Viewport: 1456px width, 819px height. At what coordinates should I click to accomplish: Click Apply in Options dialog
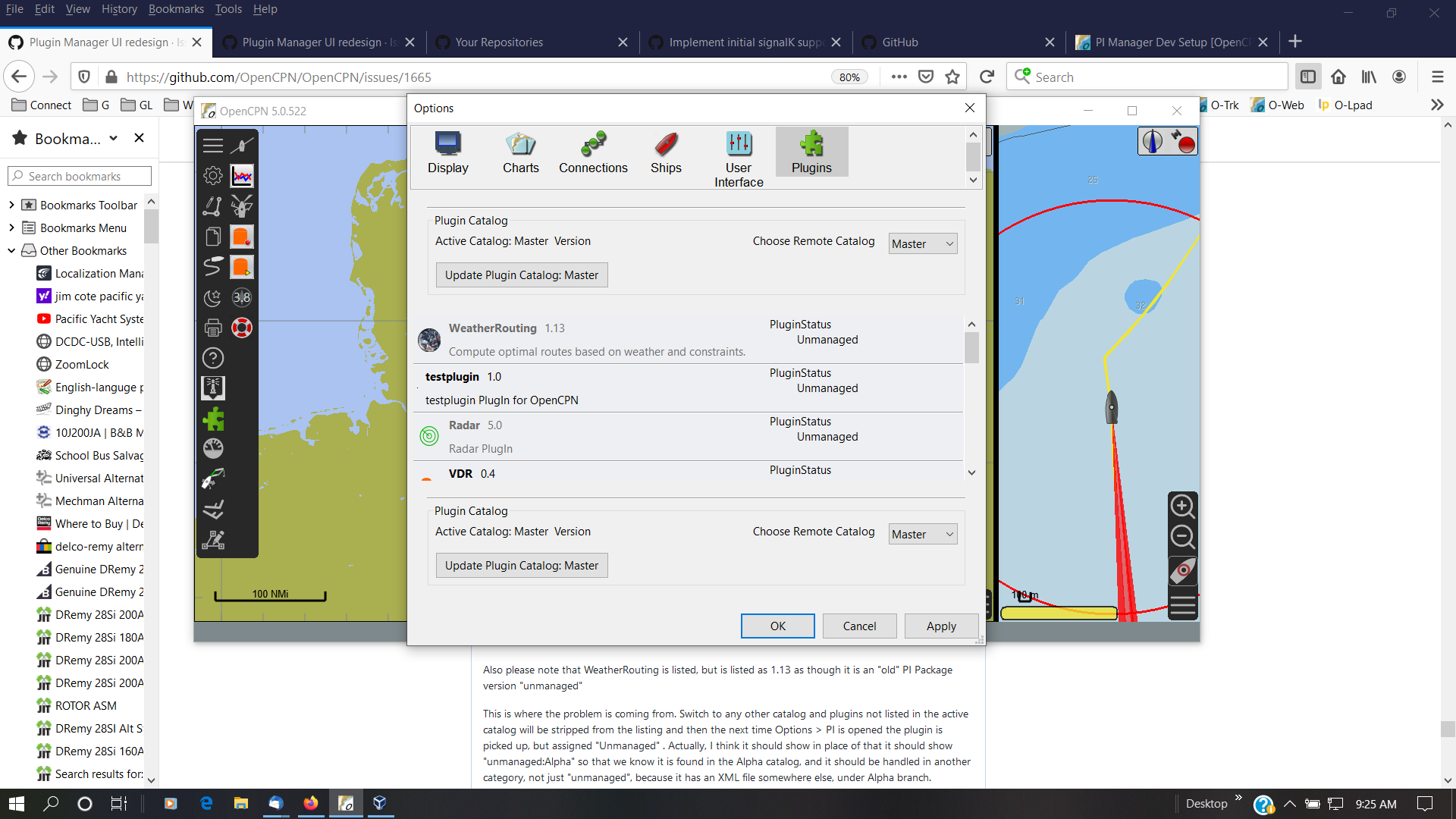(941, 626)
